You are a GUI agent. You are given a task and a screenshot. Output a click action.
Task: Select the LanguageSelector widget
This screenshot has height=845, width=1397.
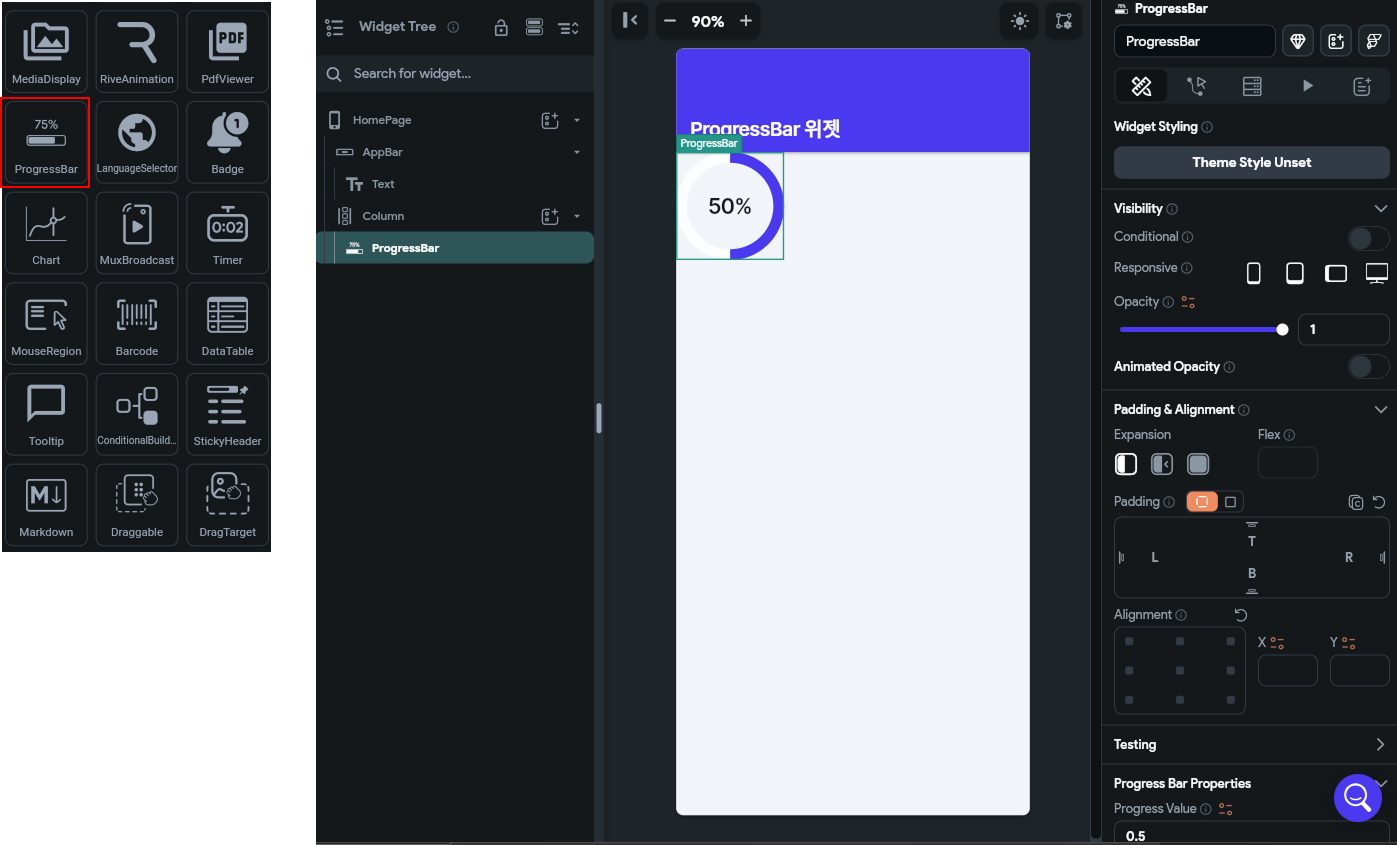pyautogui.click(x=137, y=142)
